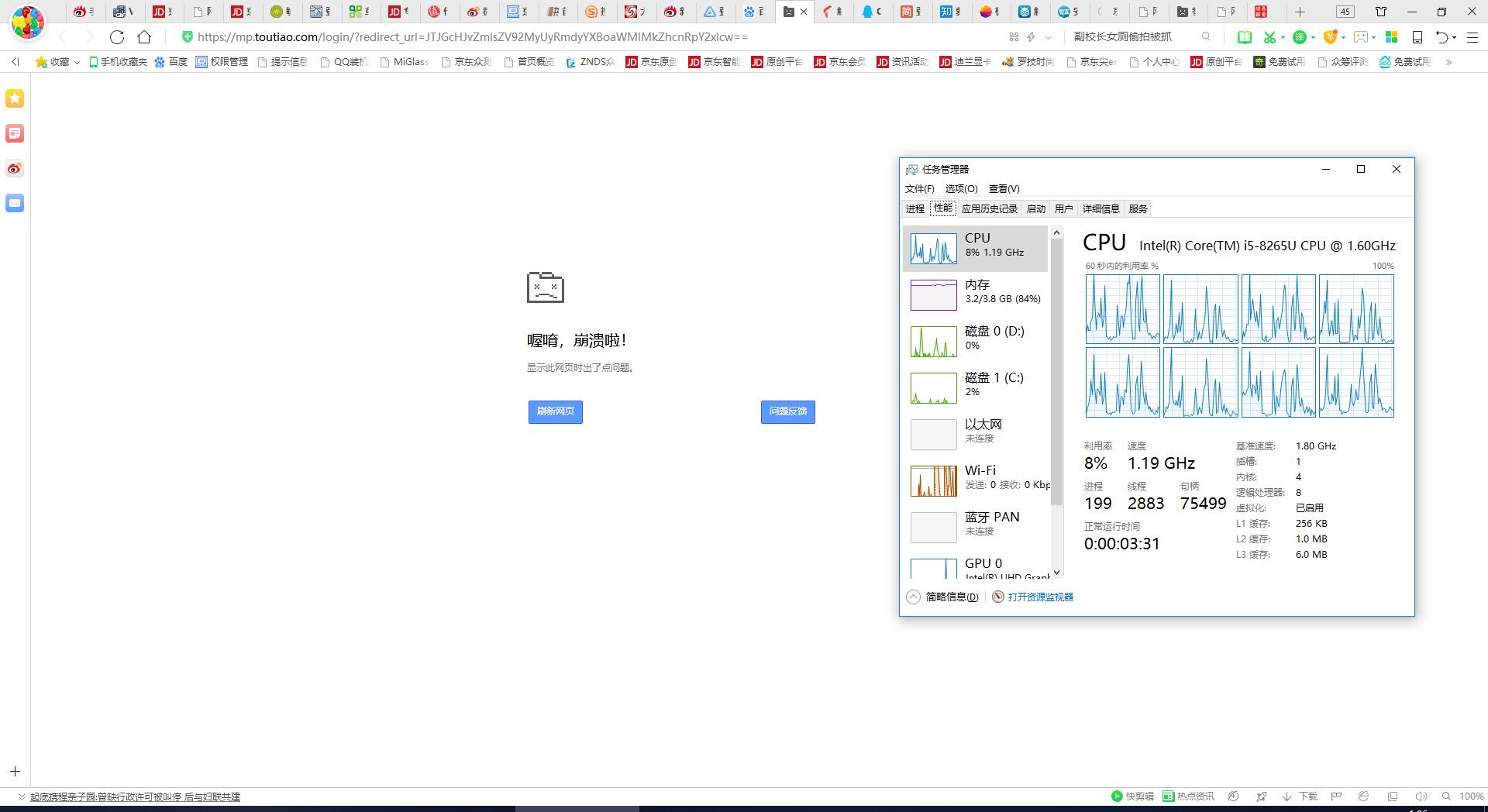Mute the browser via the speaker icon
The image size is (1488, 812).
[1421, 796]
